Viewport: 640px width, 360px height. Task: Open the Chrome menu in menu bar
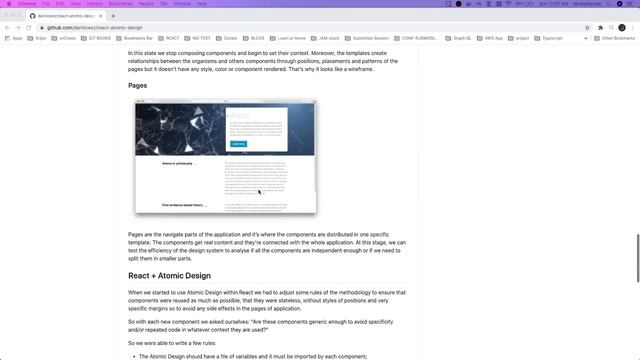pos(27,4)
